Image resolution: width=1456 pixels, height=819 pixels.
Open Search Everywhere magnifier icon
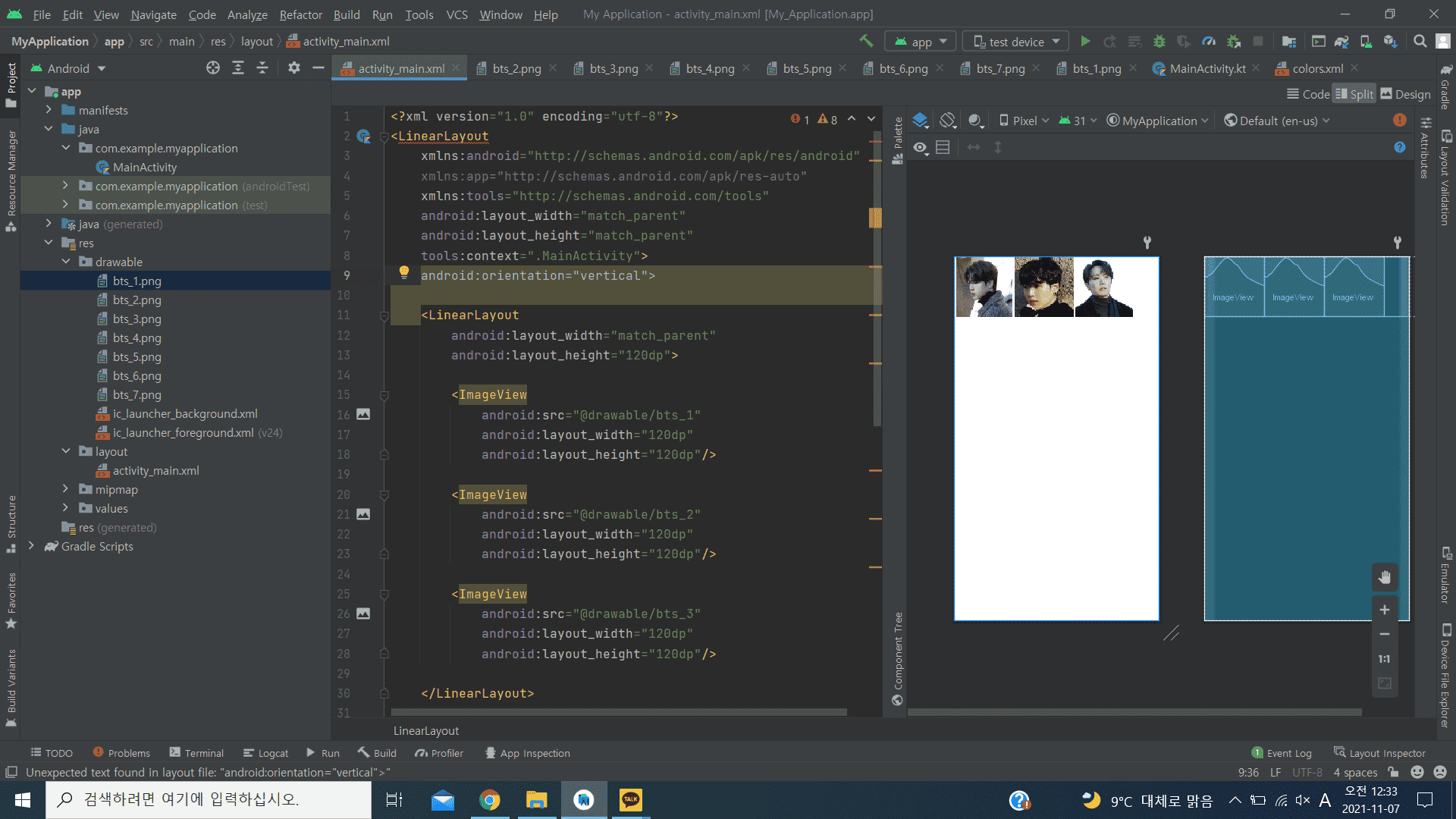pos(1420,42)
